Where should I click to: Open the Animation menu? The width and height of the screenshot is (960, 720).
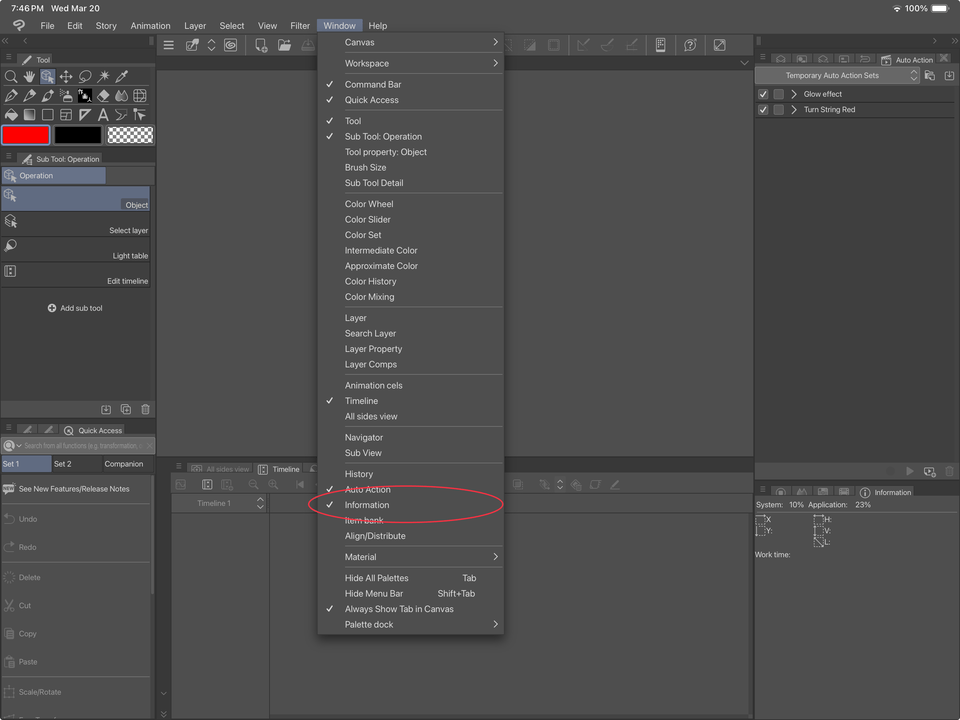click(150, 26)
